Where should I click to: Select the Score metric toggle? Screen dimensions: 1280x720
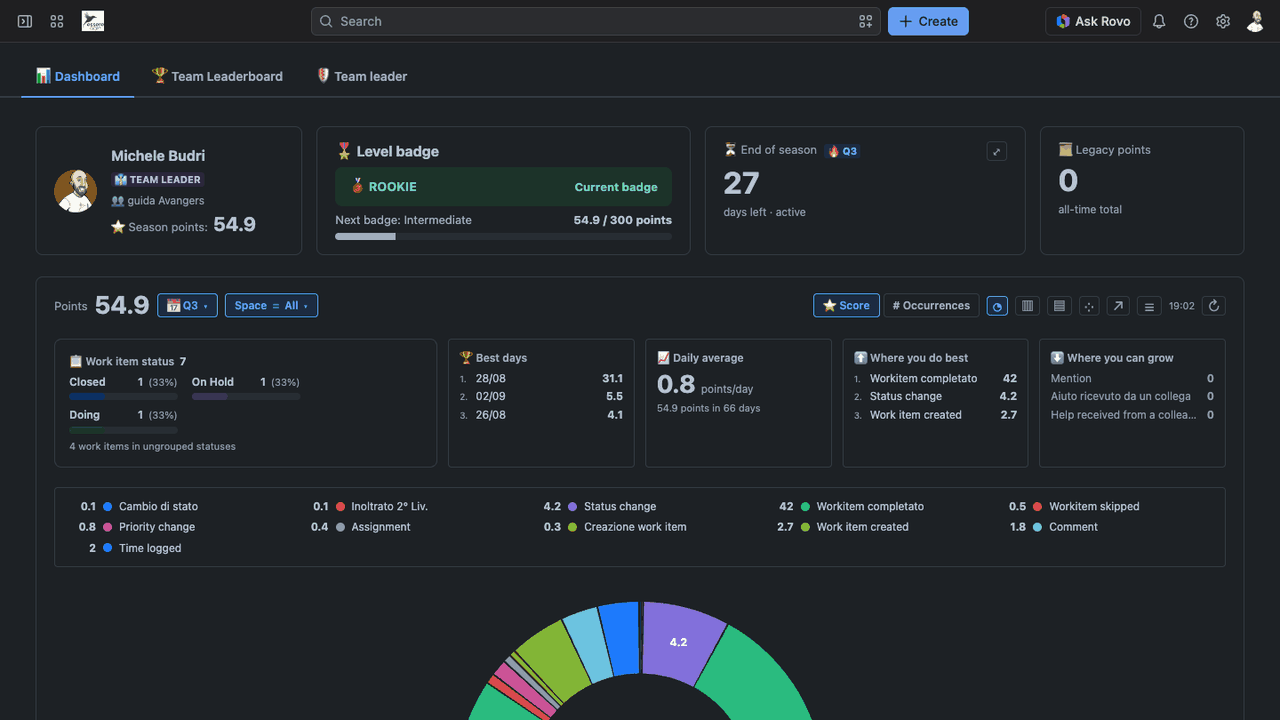pyautogui.click(x=846, y=306)
